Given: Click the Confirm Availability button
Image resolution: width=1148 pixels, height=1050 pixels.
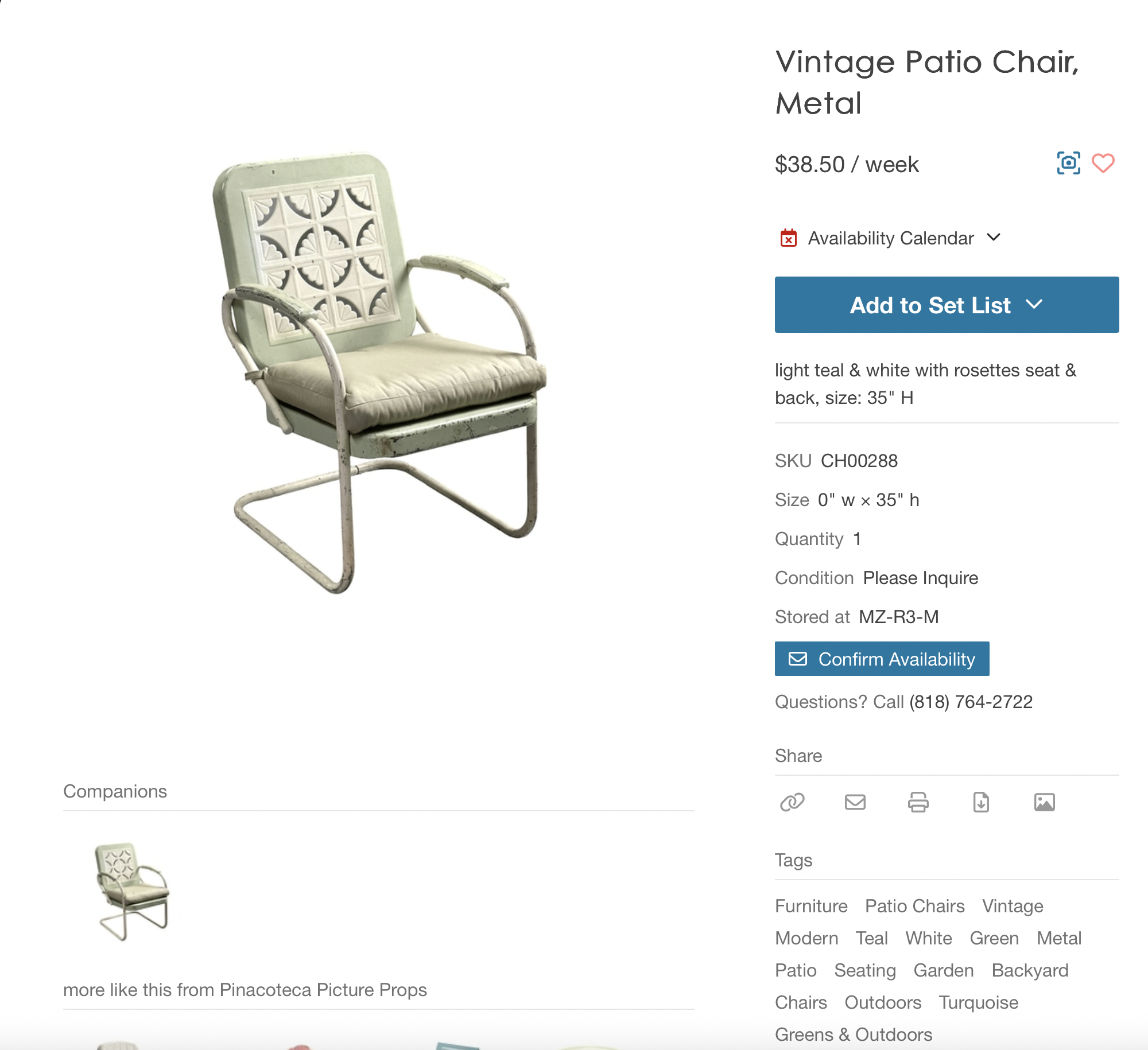Looking at the screenshot, I should (882, 659).
